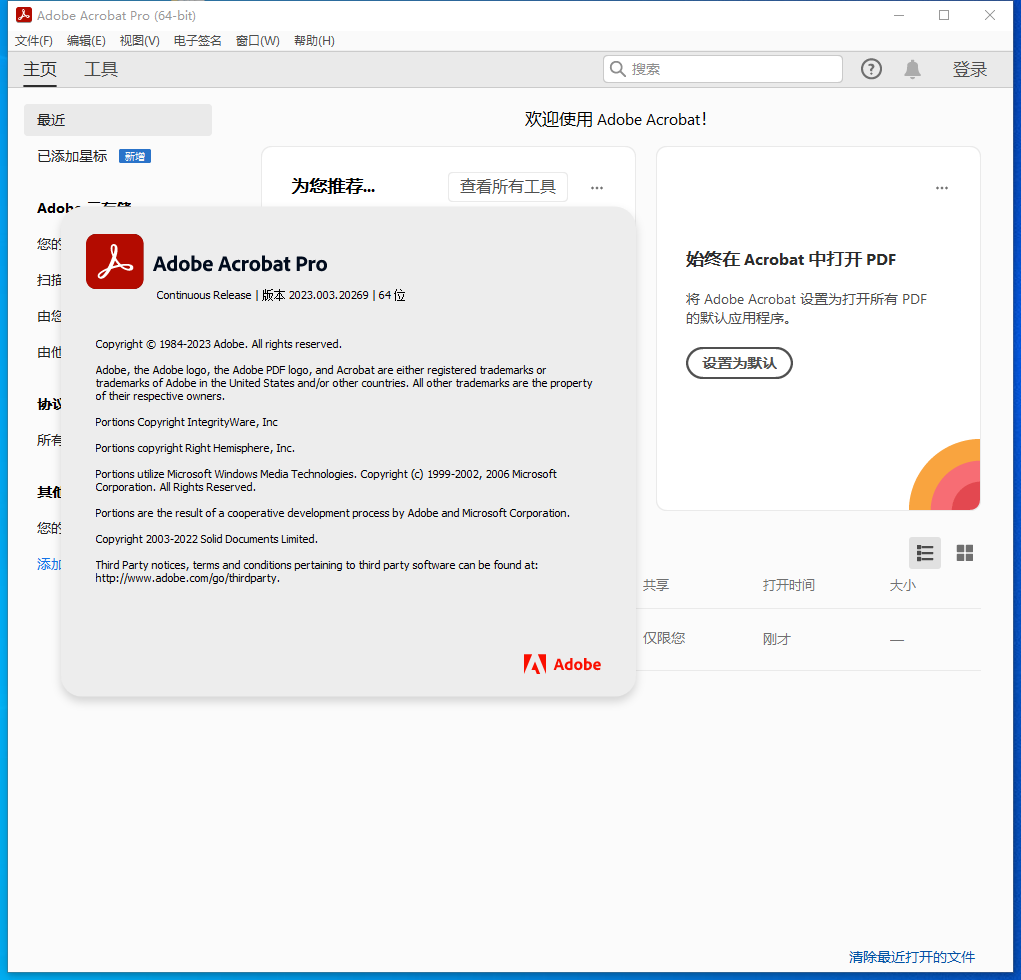Screen dimensions: 1021x980
Task: Select the list view icon above the file list
Action: 924,552
